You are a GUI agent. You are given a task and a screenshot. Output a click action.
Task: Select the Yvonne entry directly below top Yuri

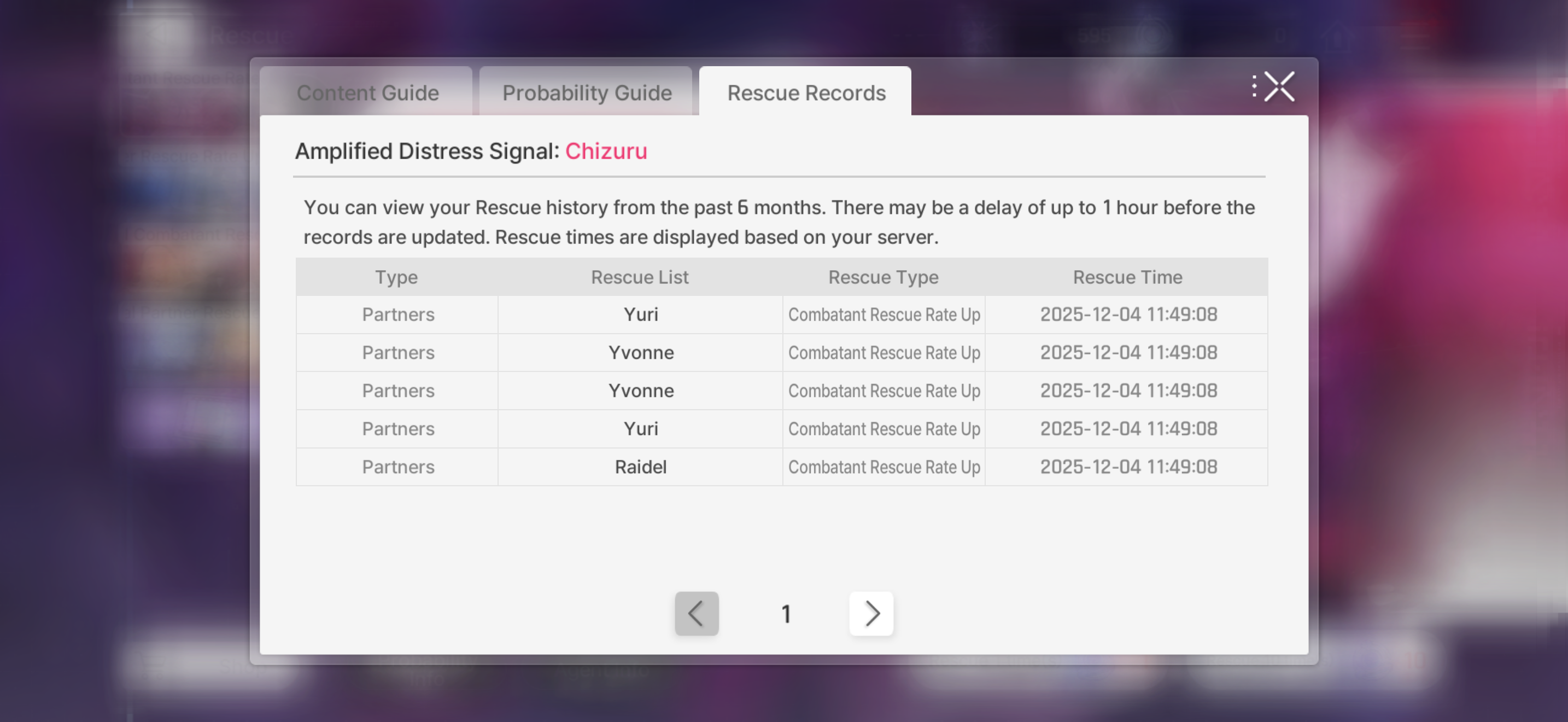[x=641, y=352]
